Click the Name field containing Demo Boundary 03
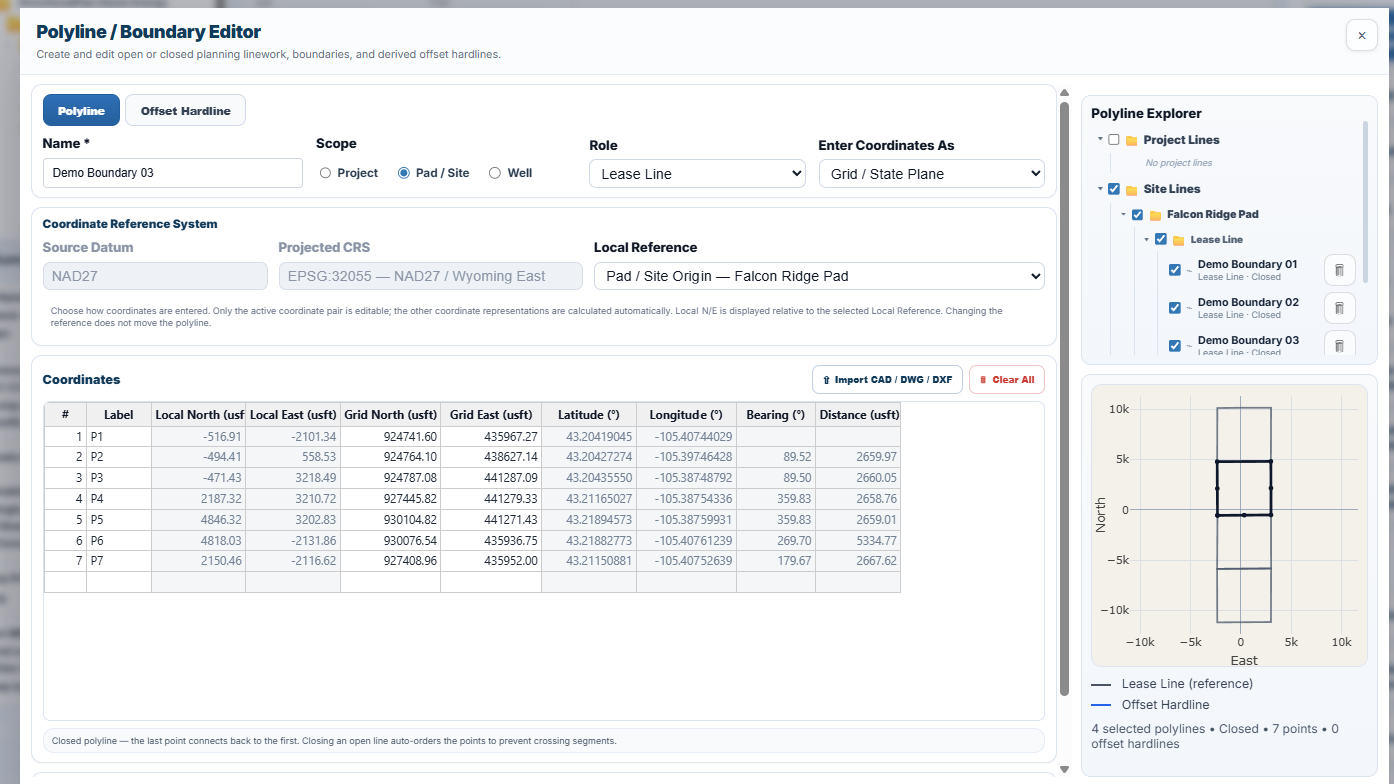This screenshot has width=1394, height=784. [173, 173]
